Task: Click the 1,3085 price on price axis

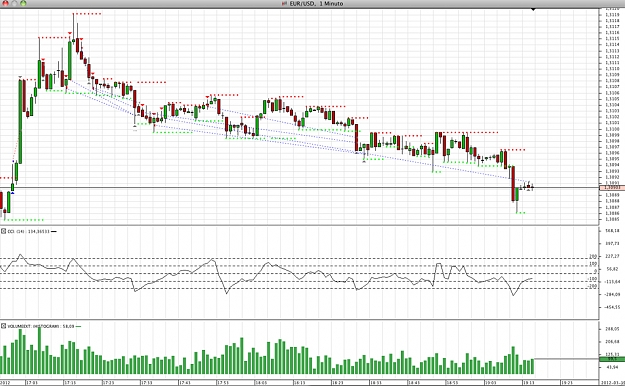Action: [x=612, y=219]
